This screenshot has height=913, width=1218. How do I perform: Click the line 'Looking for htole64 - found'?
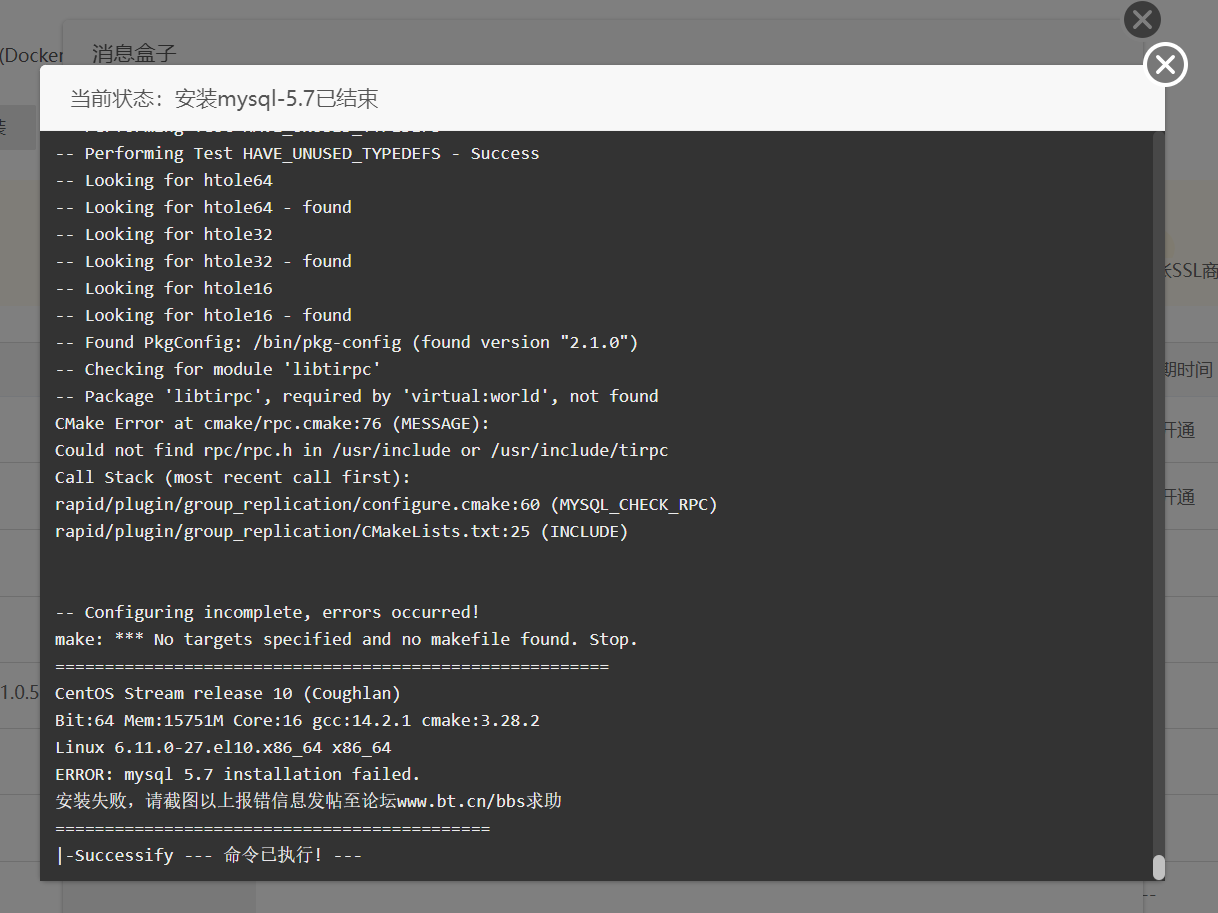(203, 207)
